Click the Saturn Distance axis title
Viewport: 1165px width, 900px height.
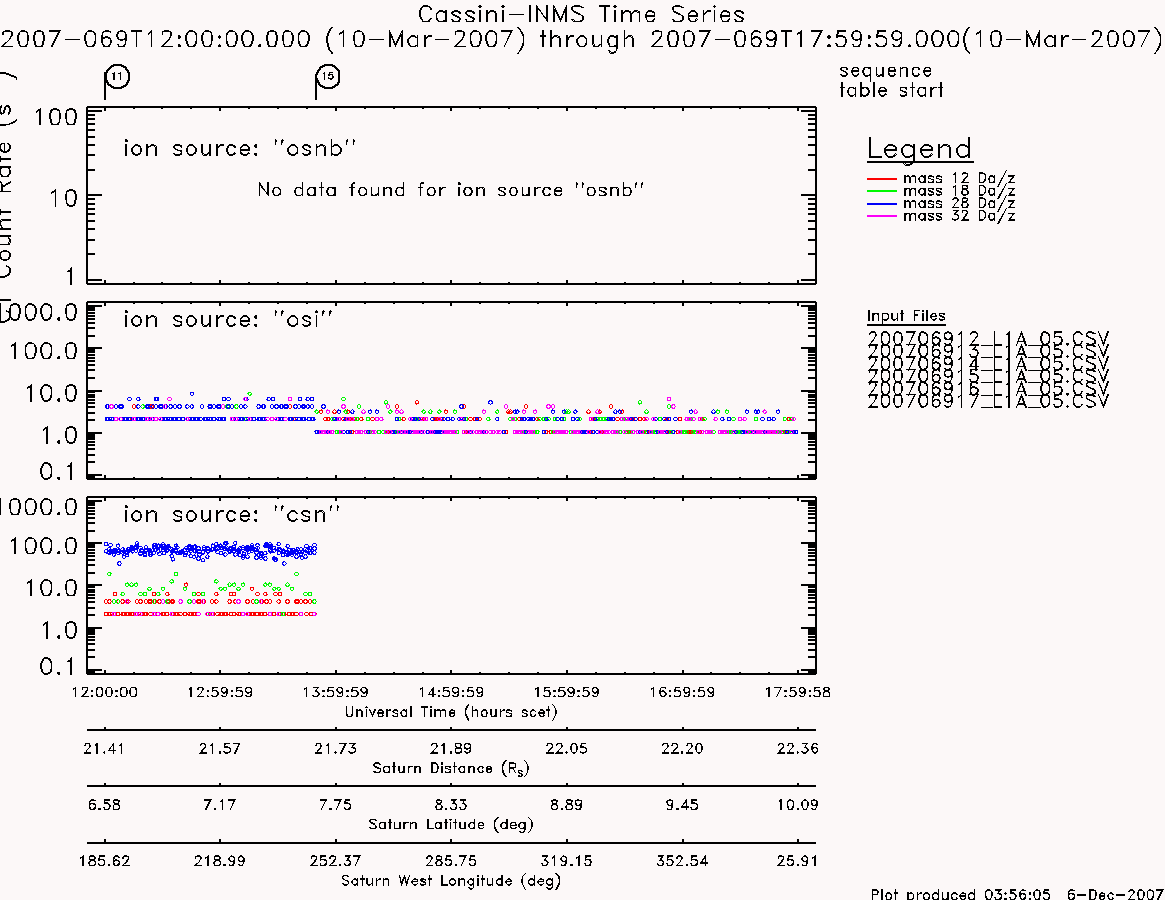click(450, 768)
